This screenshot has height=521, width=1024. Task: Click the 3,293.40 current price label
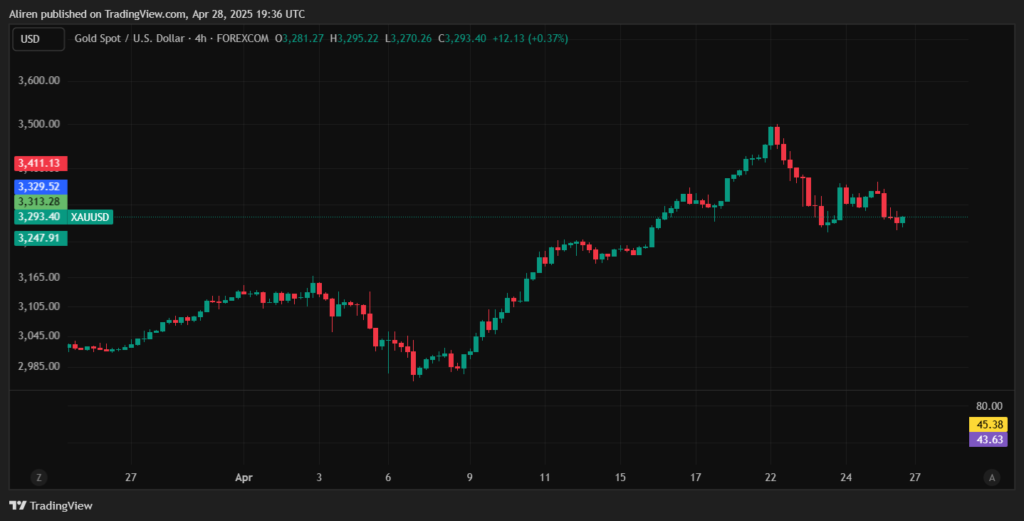[40, 217]
